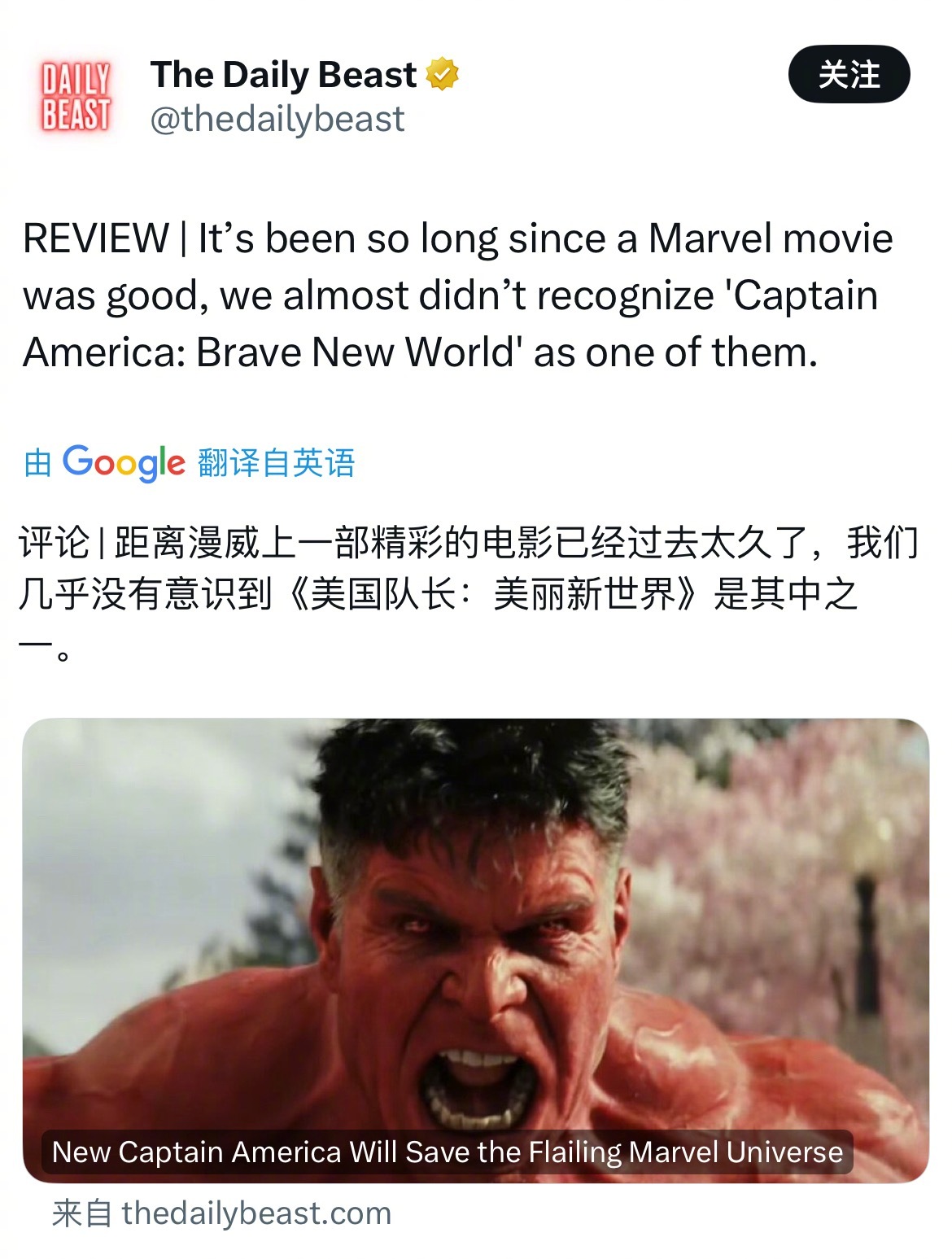Screen dimensions: 952x1259
Task: Tap the gold verified badge
Action: coord(443,75)
